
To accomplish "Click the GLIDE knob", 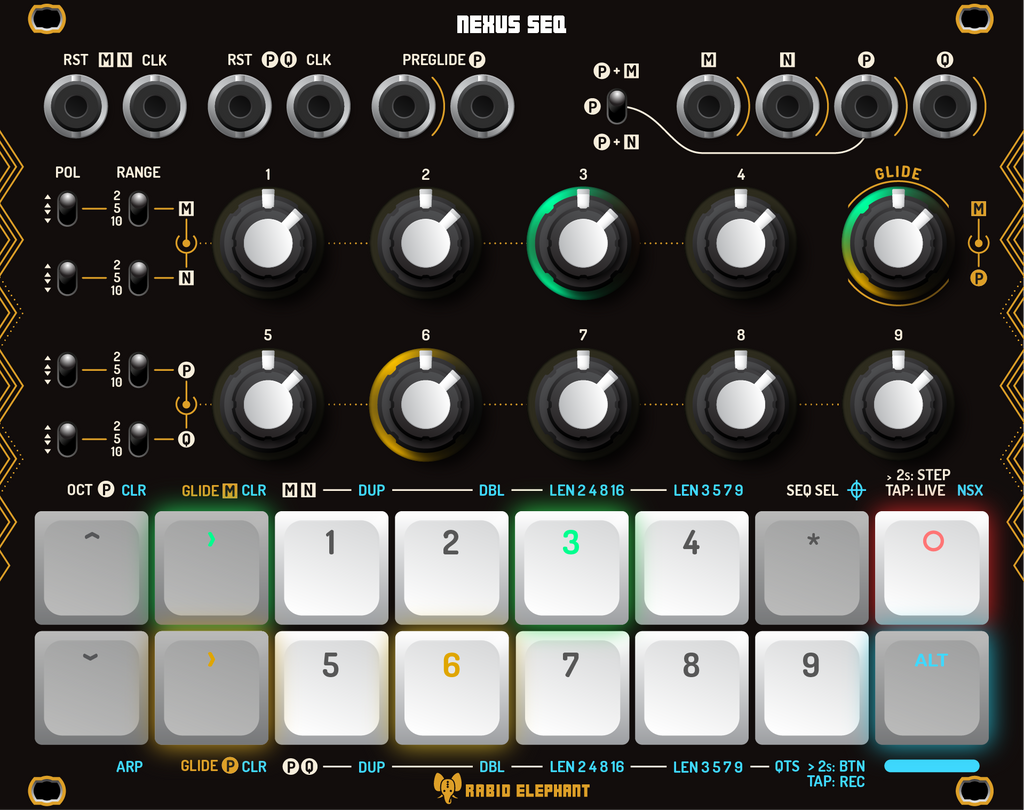I will (898, 243).
